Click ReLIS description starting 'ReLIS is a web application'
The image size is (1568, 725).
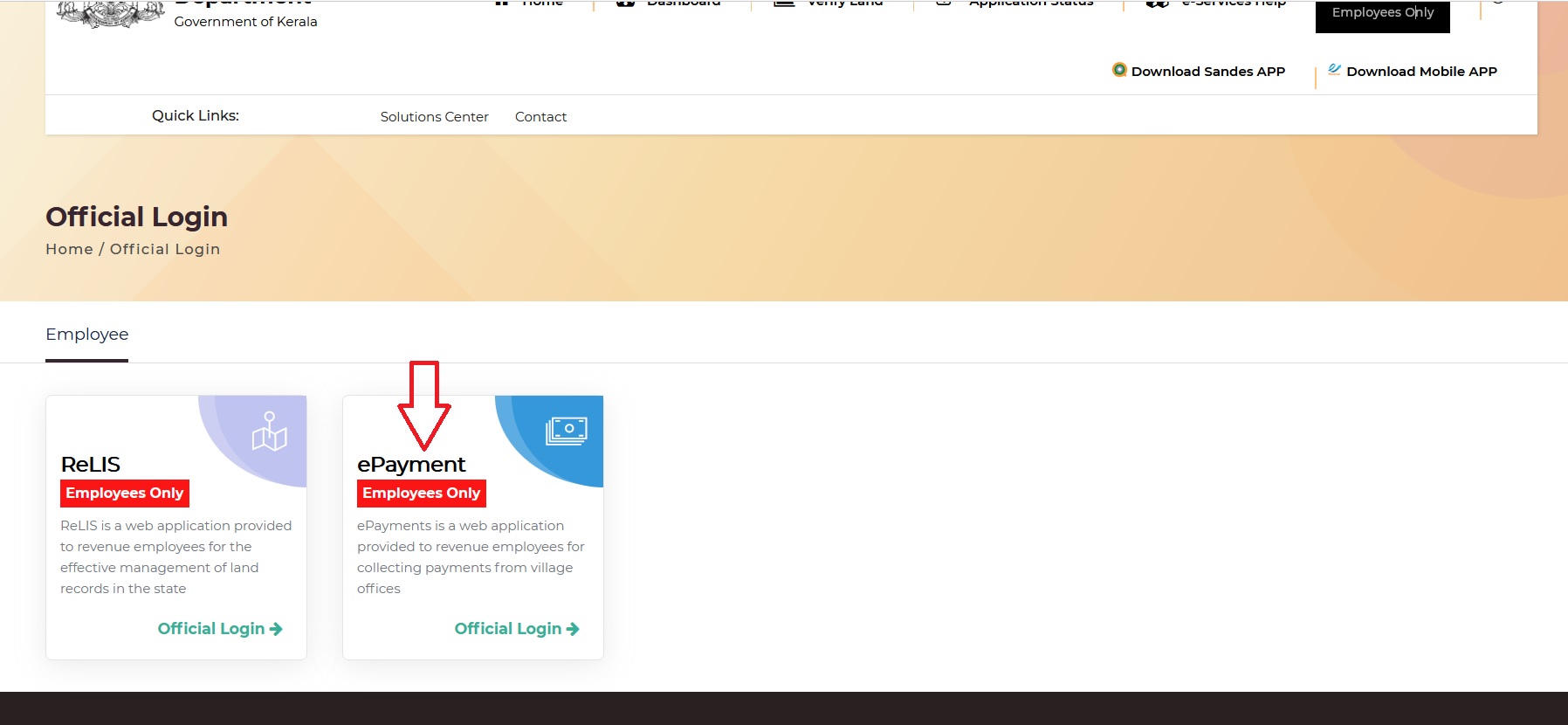pos(176,557)
